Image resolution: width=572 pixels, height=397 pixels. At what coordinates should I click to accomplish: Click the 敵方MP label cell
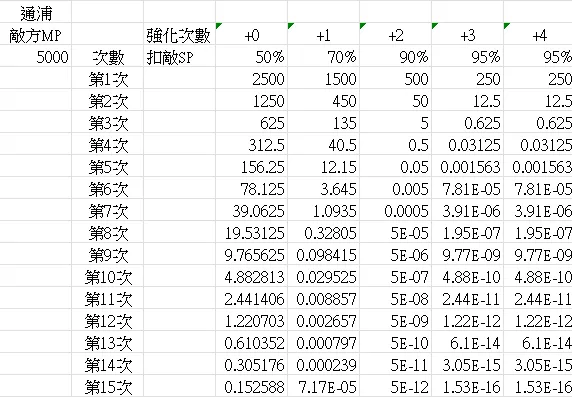pos(36,34)
